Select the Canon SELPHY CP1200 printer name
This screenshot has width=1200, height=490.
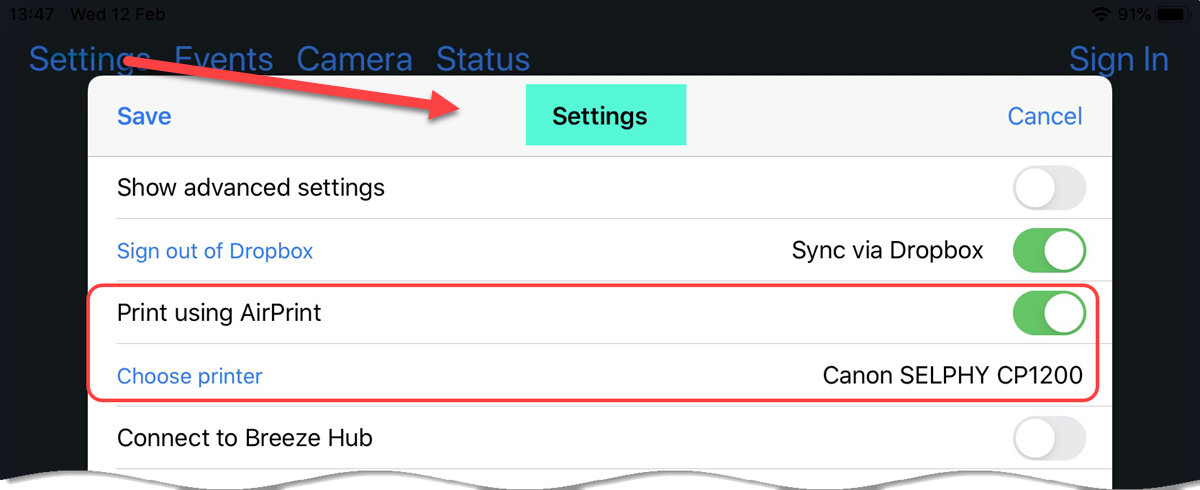click(953, 376)
